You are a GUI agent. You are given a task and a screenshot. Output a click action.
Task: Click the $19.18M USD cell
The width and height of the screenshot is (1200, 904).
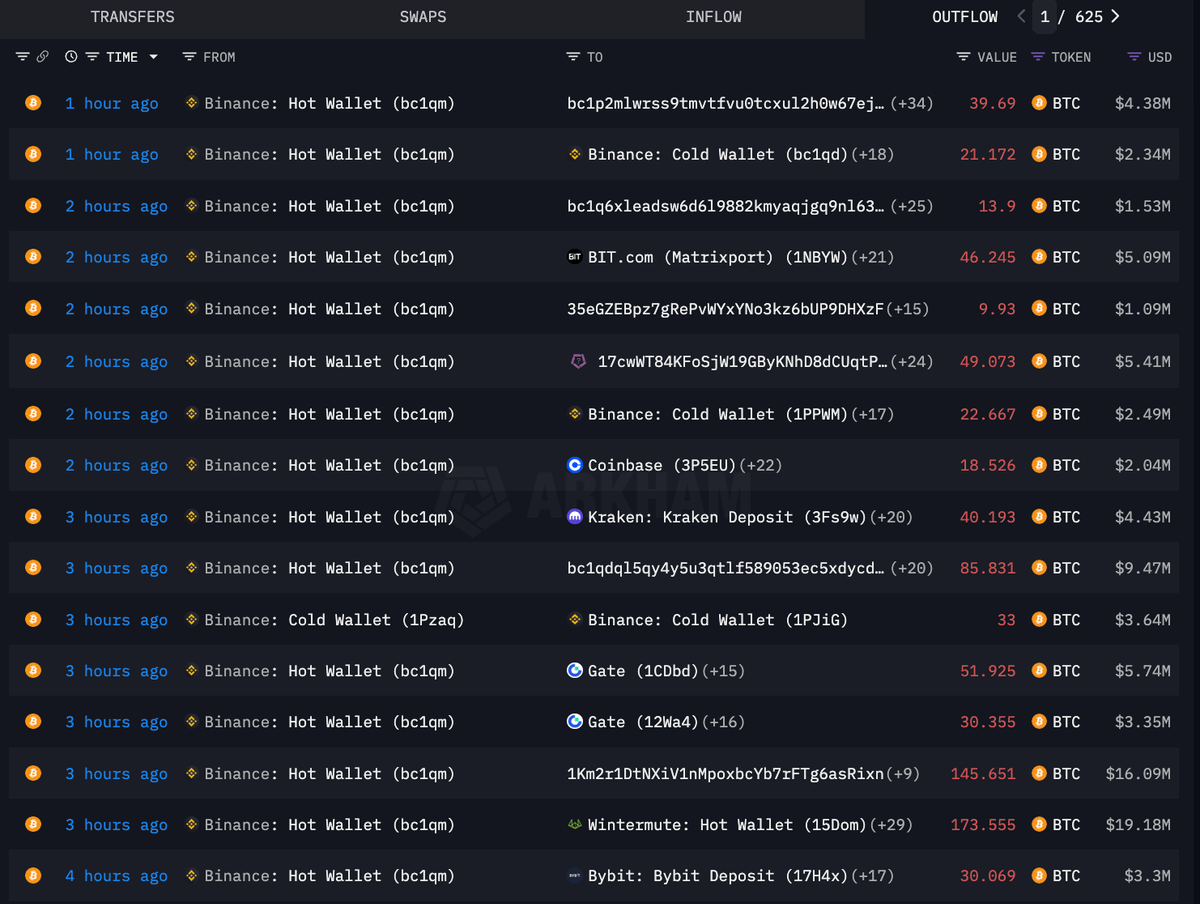tap(1138, 825)
